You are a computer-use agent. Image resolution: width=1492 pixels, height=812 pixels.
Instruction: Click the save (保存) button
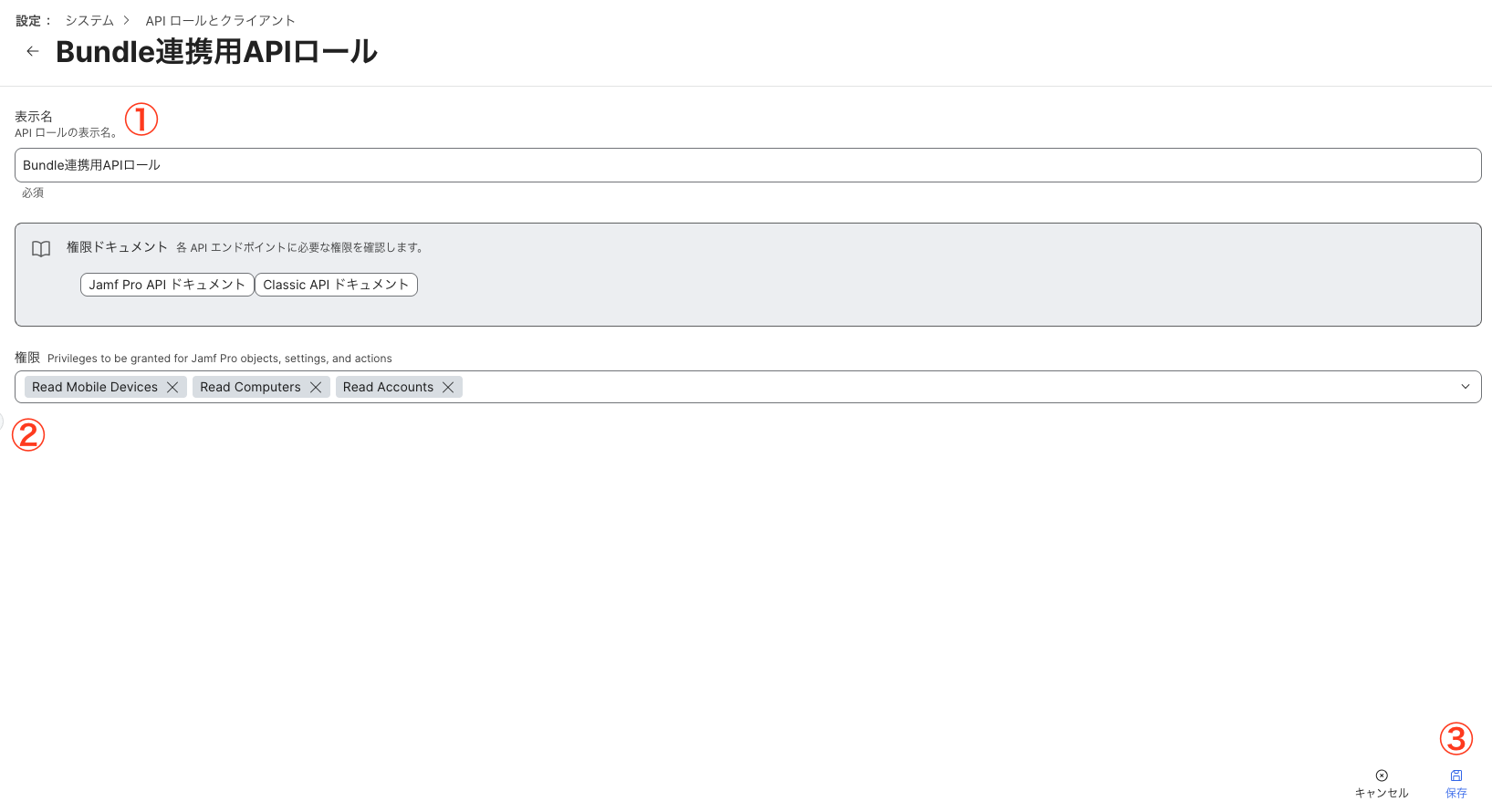click(1456, 784)
